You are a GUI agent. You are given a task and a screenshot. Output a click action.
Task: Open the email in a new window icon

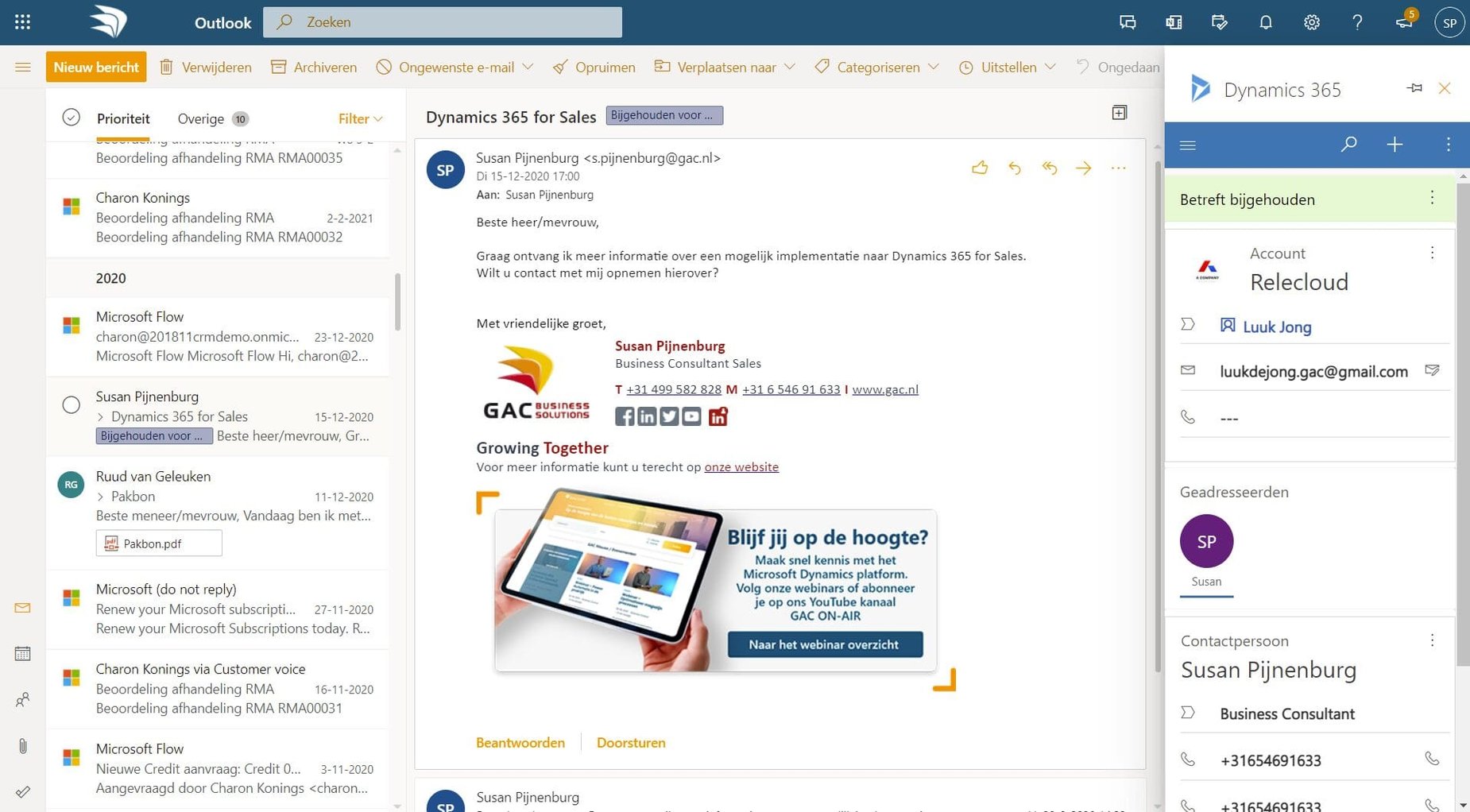click(x=1120, y=113)
